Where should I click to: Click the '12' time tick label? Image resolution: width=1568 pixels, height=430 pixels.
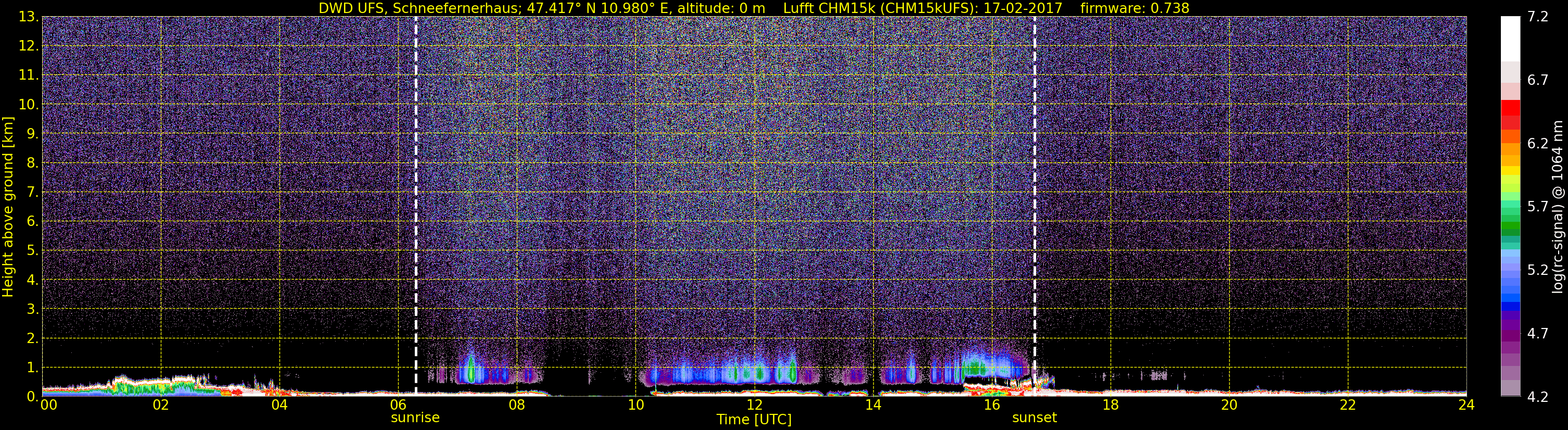pos(754,405)
